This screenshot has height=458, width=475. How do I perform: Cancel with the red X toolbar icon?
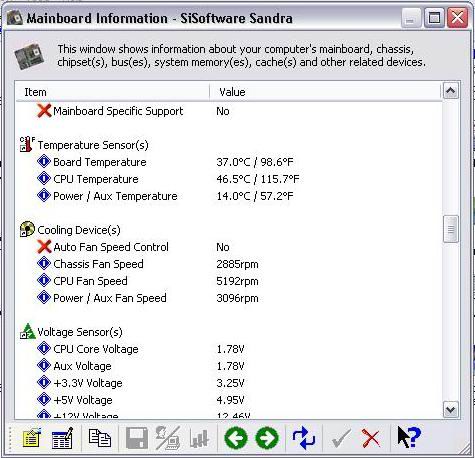pyautogui.click(x=371, y=438)
